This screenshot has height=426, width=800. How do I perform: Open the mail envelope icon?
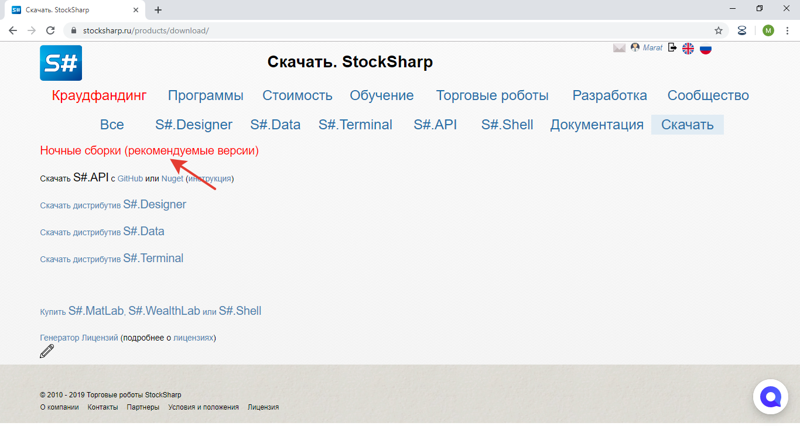619,48
